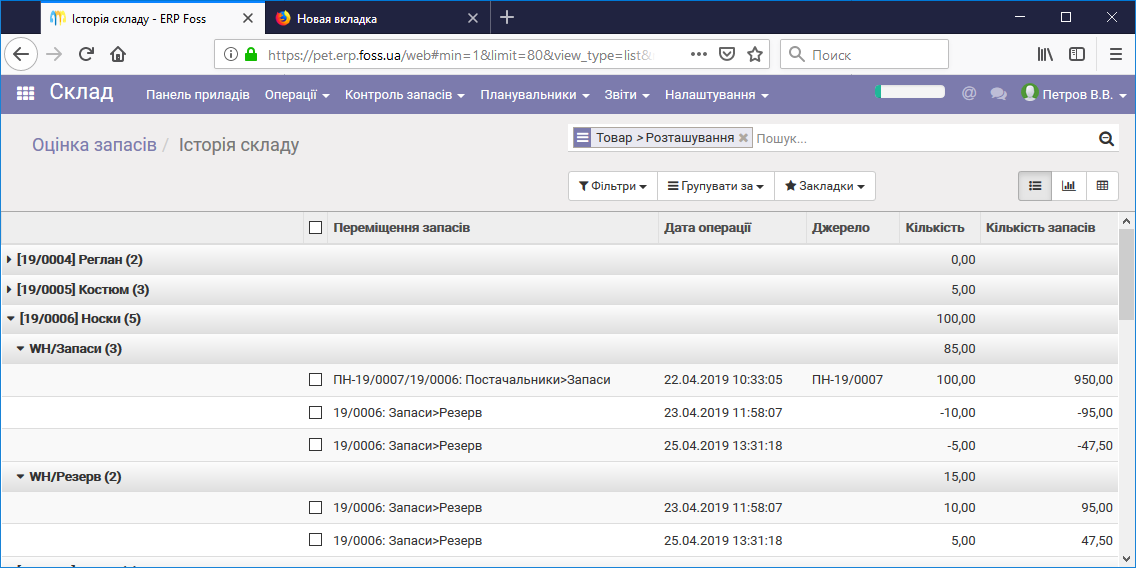Viewport: 1136px width, 568px height.
Task: Toggle the browser sidebar icon
Action: (1077, 54)
